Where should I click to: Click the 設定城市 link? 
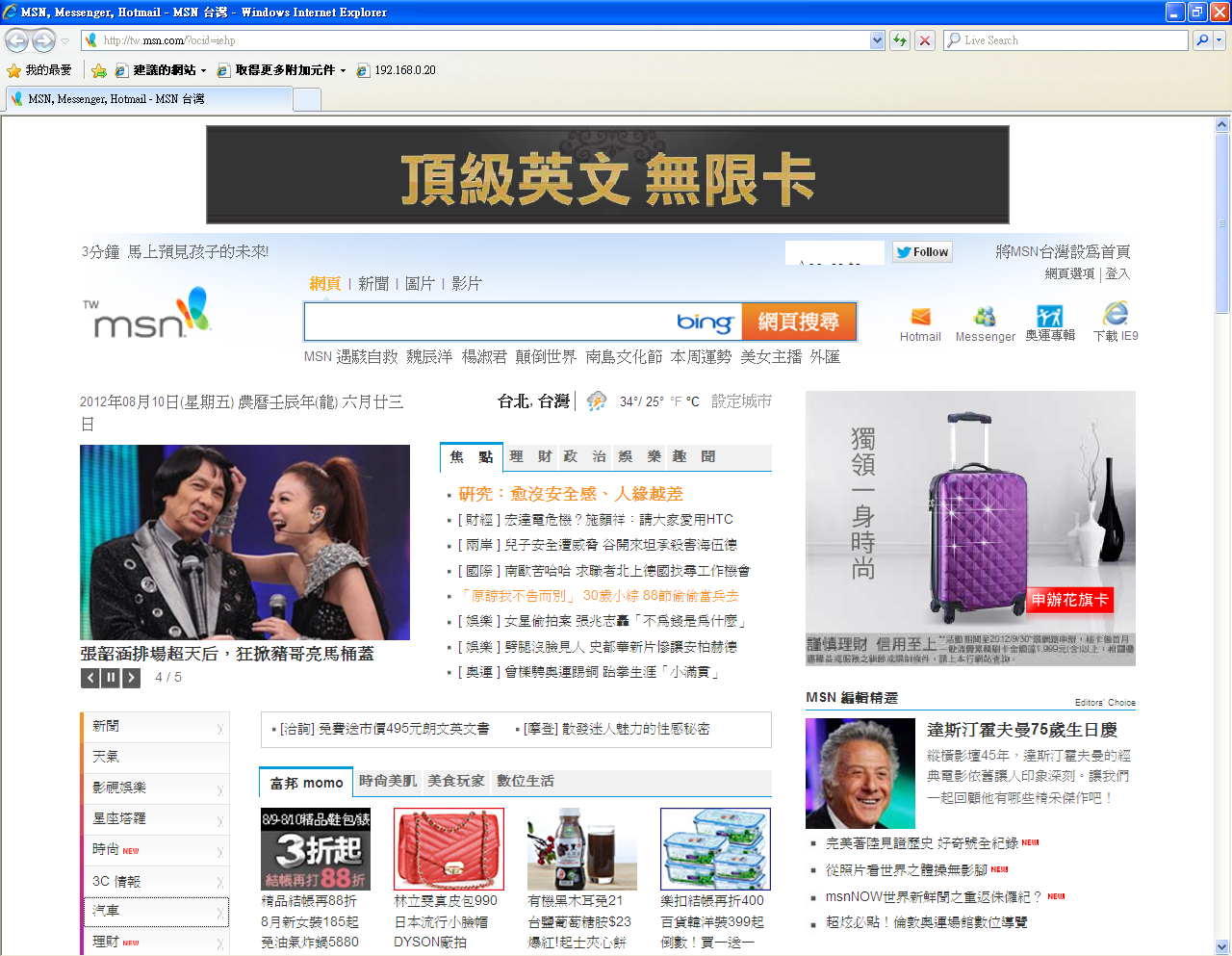741,401
